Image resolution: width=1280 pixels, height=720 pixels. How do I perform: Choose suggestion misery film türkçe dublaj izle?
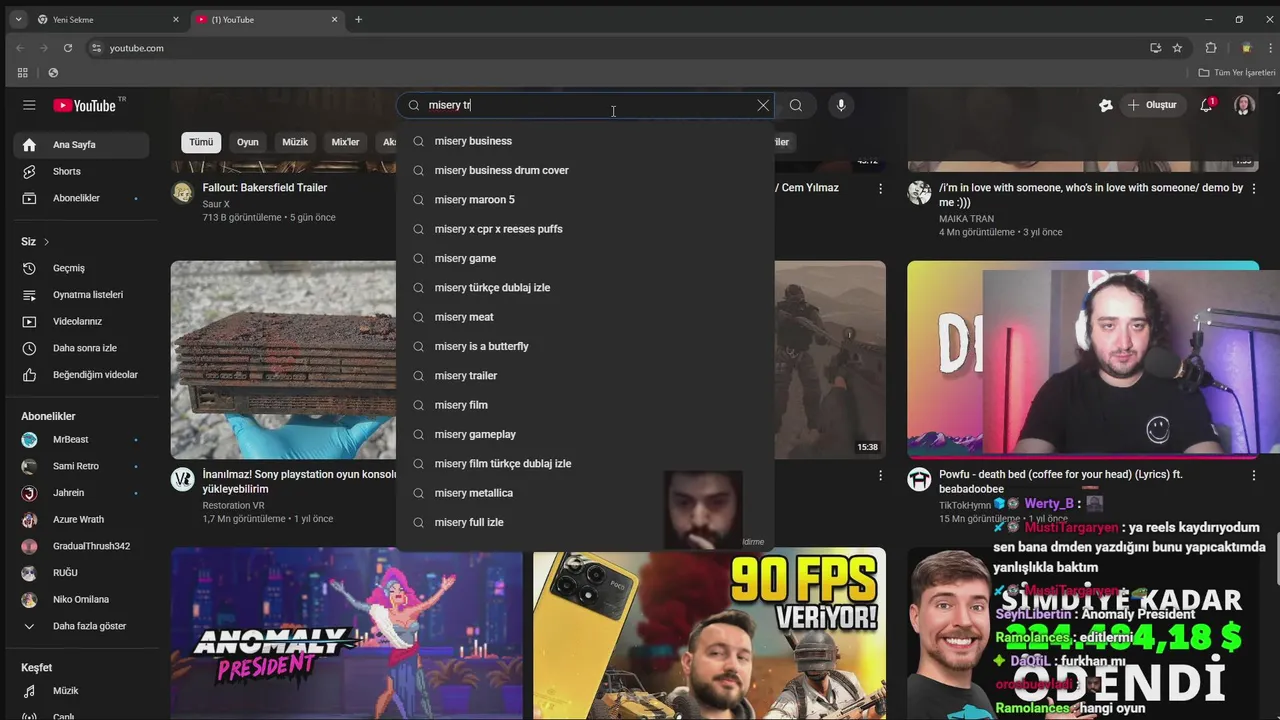[x=585, y=464]
